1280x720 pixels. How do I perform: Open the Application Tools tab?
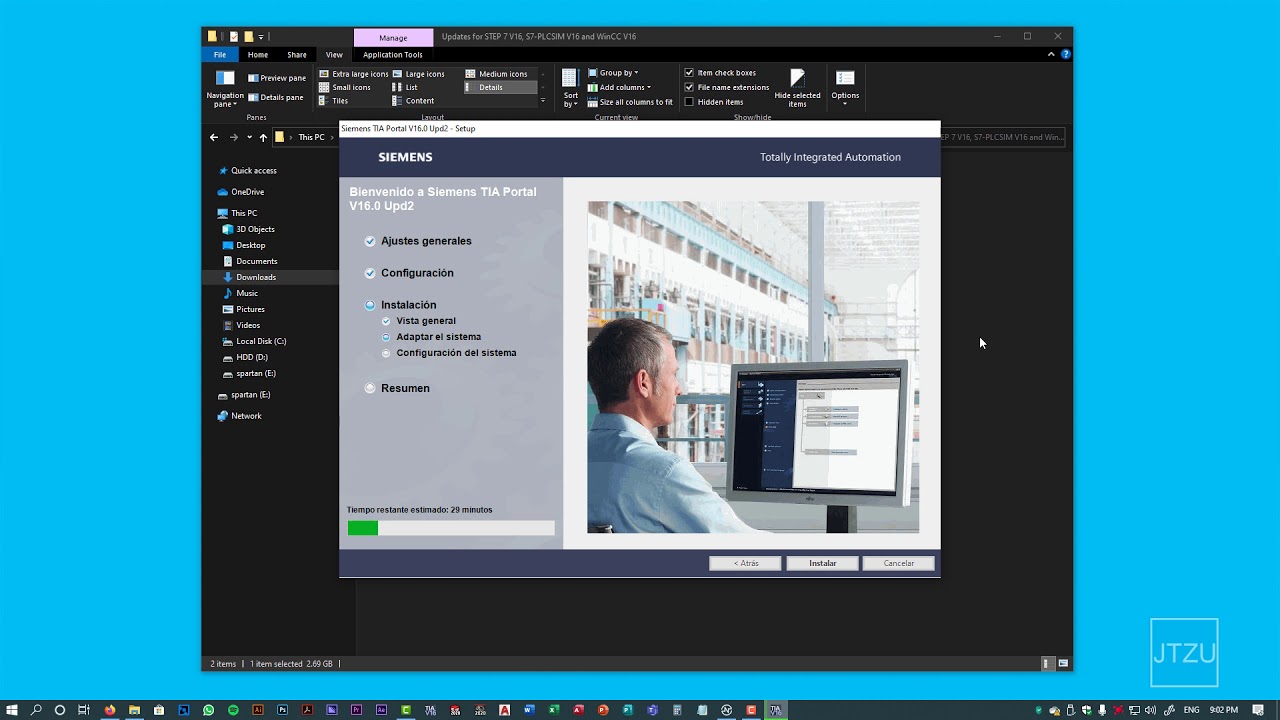pos(393,55)
